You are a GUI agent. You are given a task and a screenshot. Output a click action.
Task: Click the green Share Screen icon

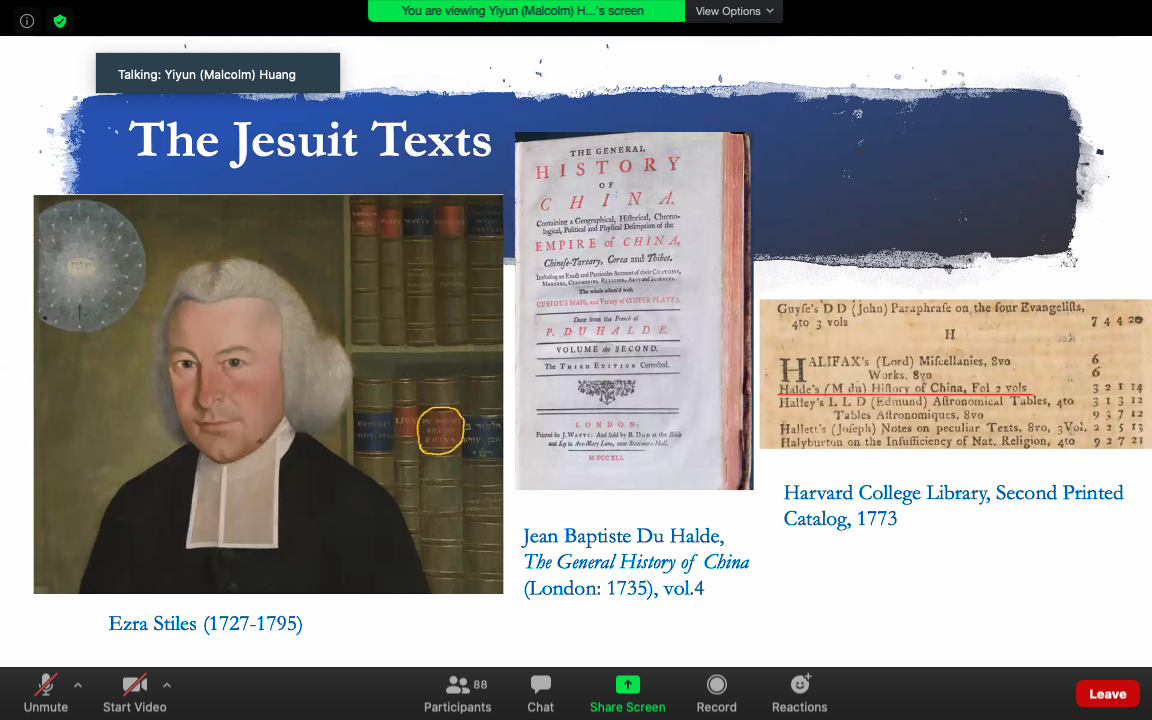627,685
